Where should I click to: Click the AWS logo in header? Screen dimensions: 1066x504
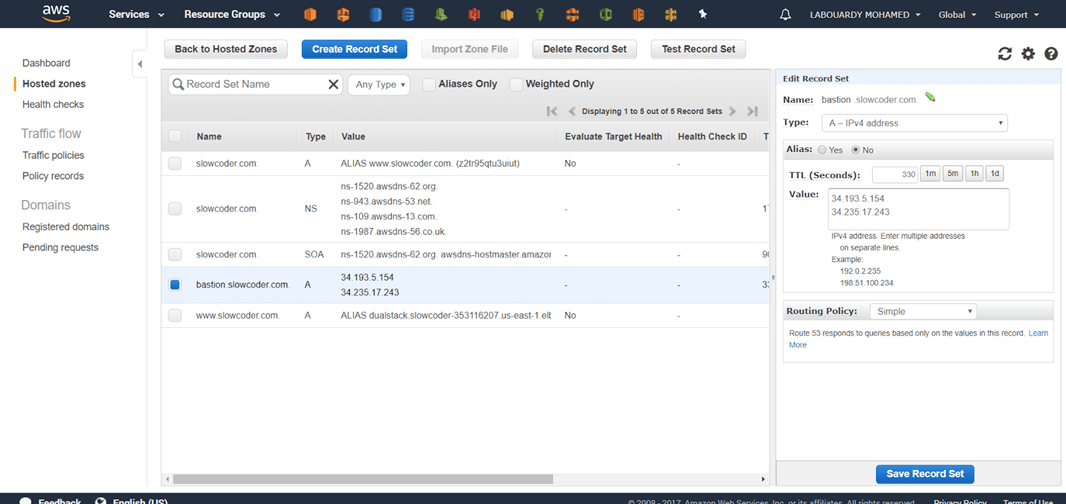click(54, 14)
